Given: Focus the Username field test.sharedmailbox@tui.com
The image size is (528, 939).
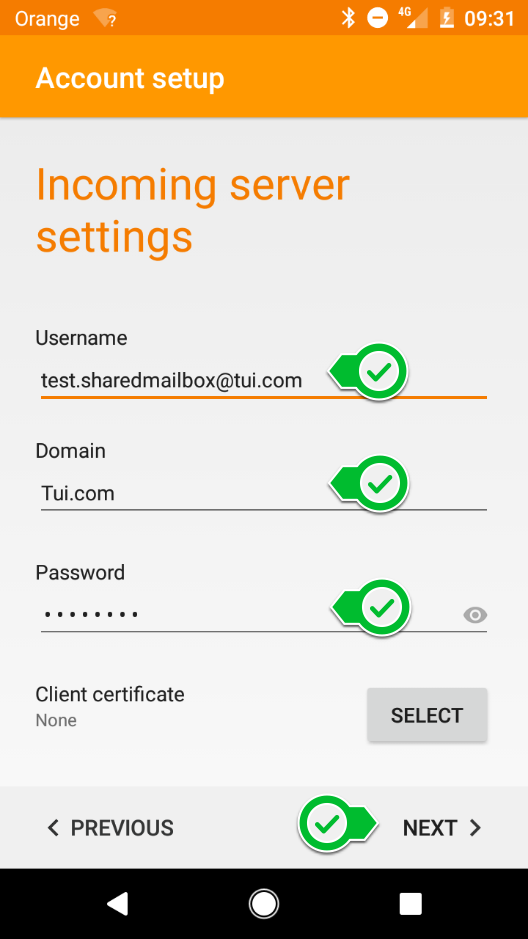Looking at the screenshot, I should point(263,380).
